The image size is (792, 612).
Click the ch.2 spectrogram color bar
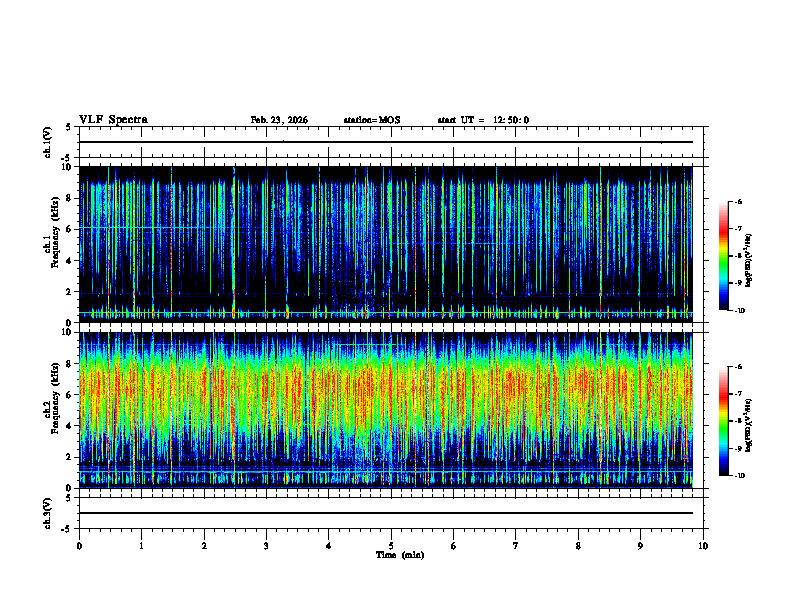click(x=724, y=421)
